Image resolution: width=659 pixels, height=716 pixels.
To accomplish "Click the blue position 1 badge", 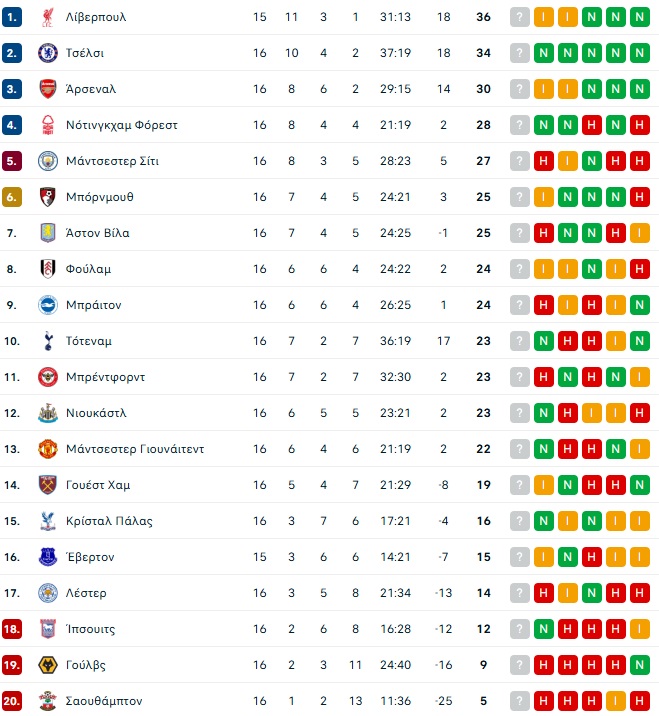I will click(x=11, y=17).
